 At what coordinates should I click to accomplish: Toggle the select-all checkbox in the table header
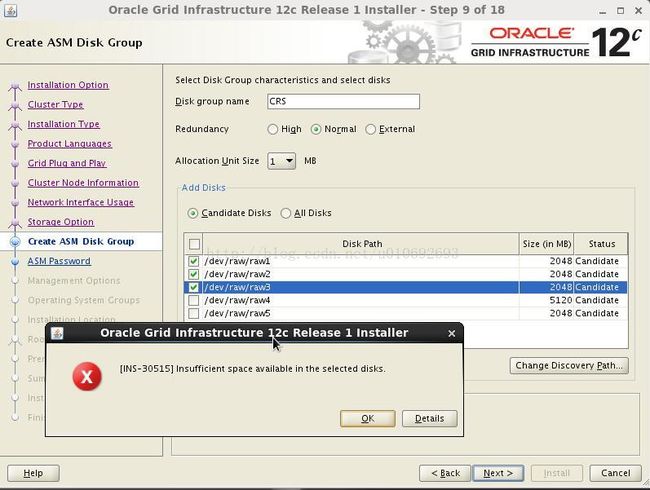[x=194, y=244]
